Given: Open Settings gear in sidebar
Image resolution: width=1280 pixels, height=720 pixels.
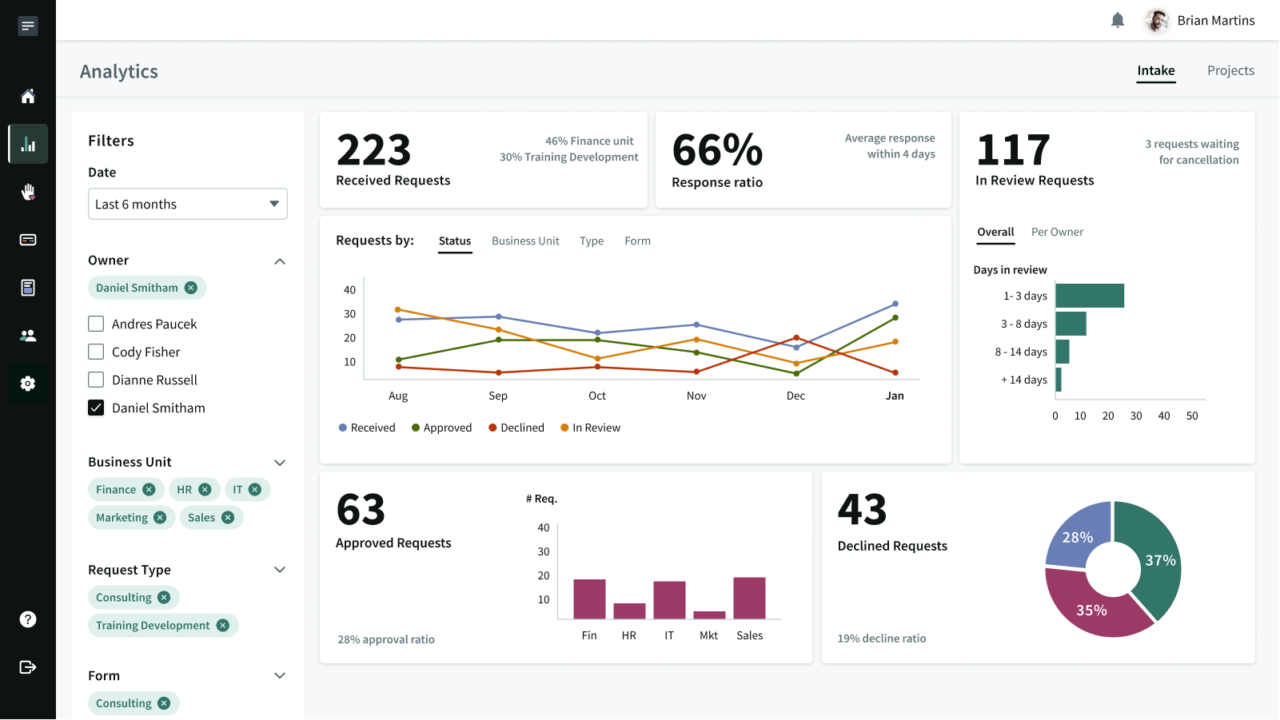Looking at the screenshot, I should click(28, 384).
